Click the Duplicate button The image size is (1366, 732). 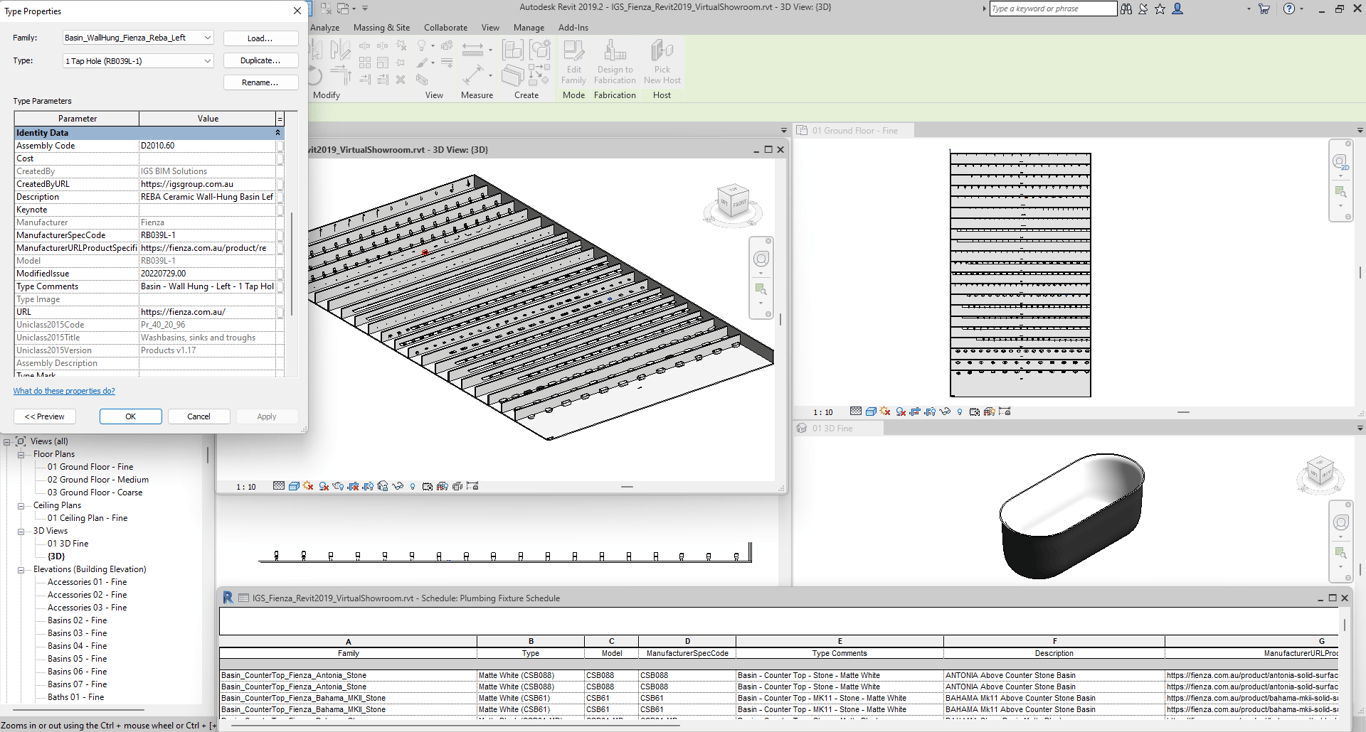tap(260, 61)
